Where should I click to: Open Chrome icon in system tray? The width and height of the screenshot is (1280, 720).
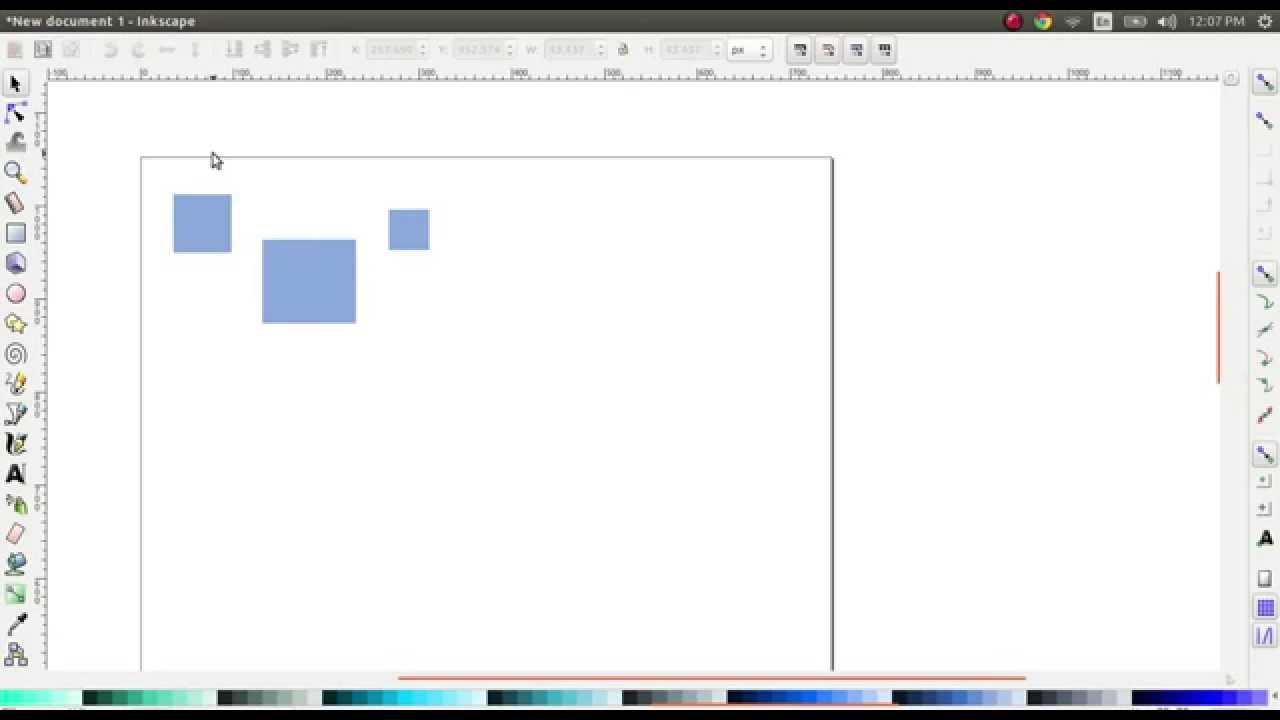[x=1042, y=21]
